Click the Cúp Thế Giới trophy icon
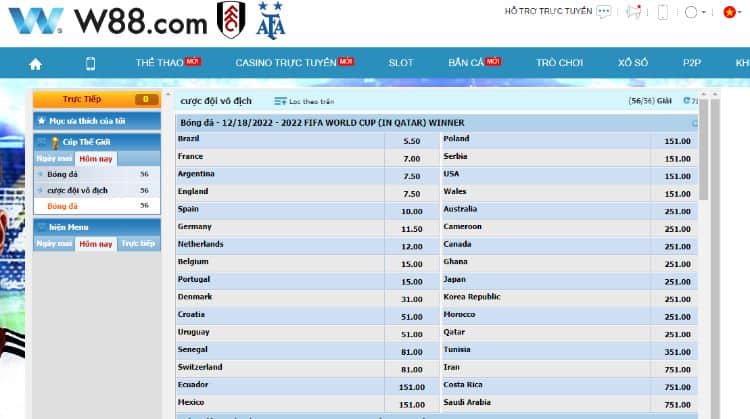 pyautogui.click(x=55, y=142)
